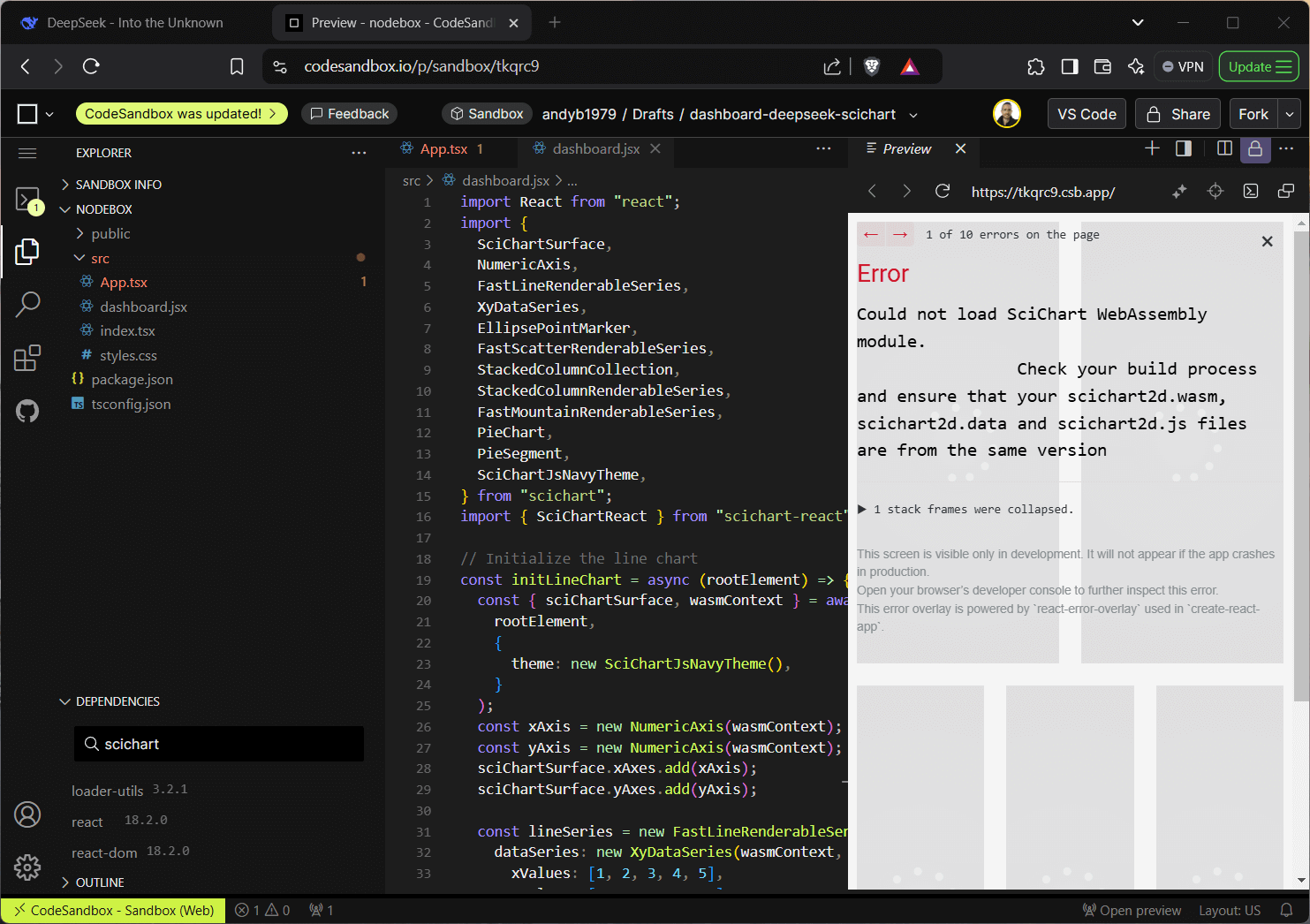The width and height of the screenshot is (1310, 924).
Task: Open the GitHub panel in the sidebar
Action: tap(27, 411)
